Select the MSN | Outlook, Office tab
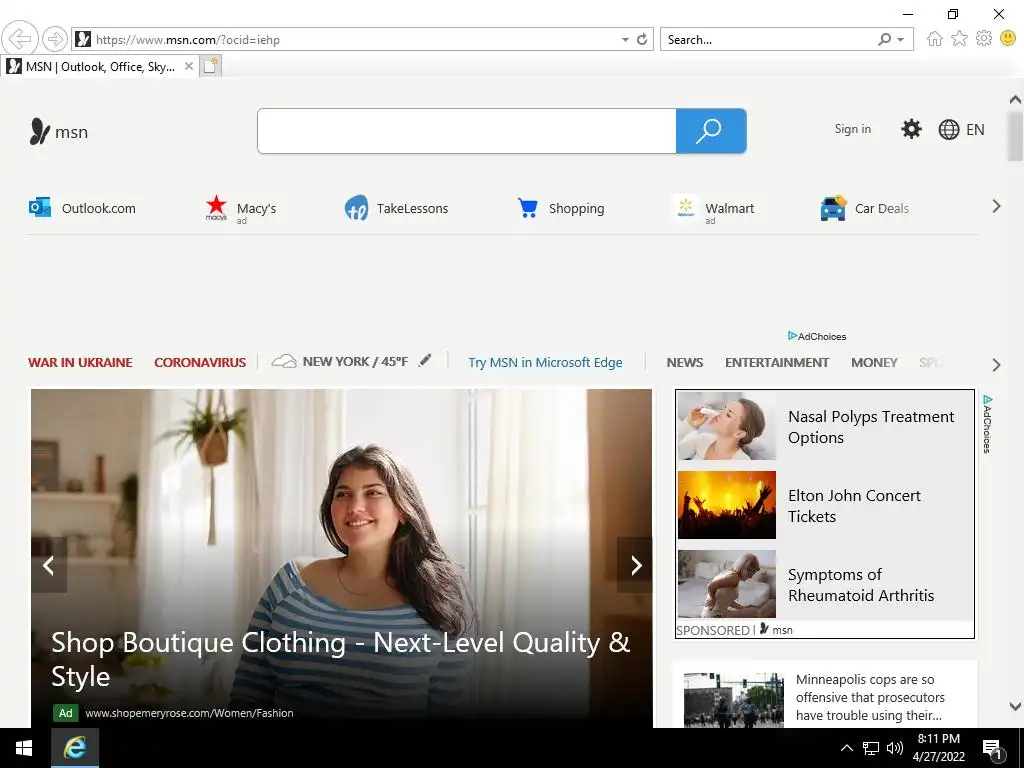Screen dimensions: 1024x768 (100, 67)
